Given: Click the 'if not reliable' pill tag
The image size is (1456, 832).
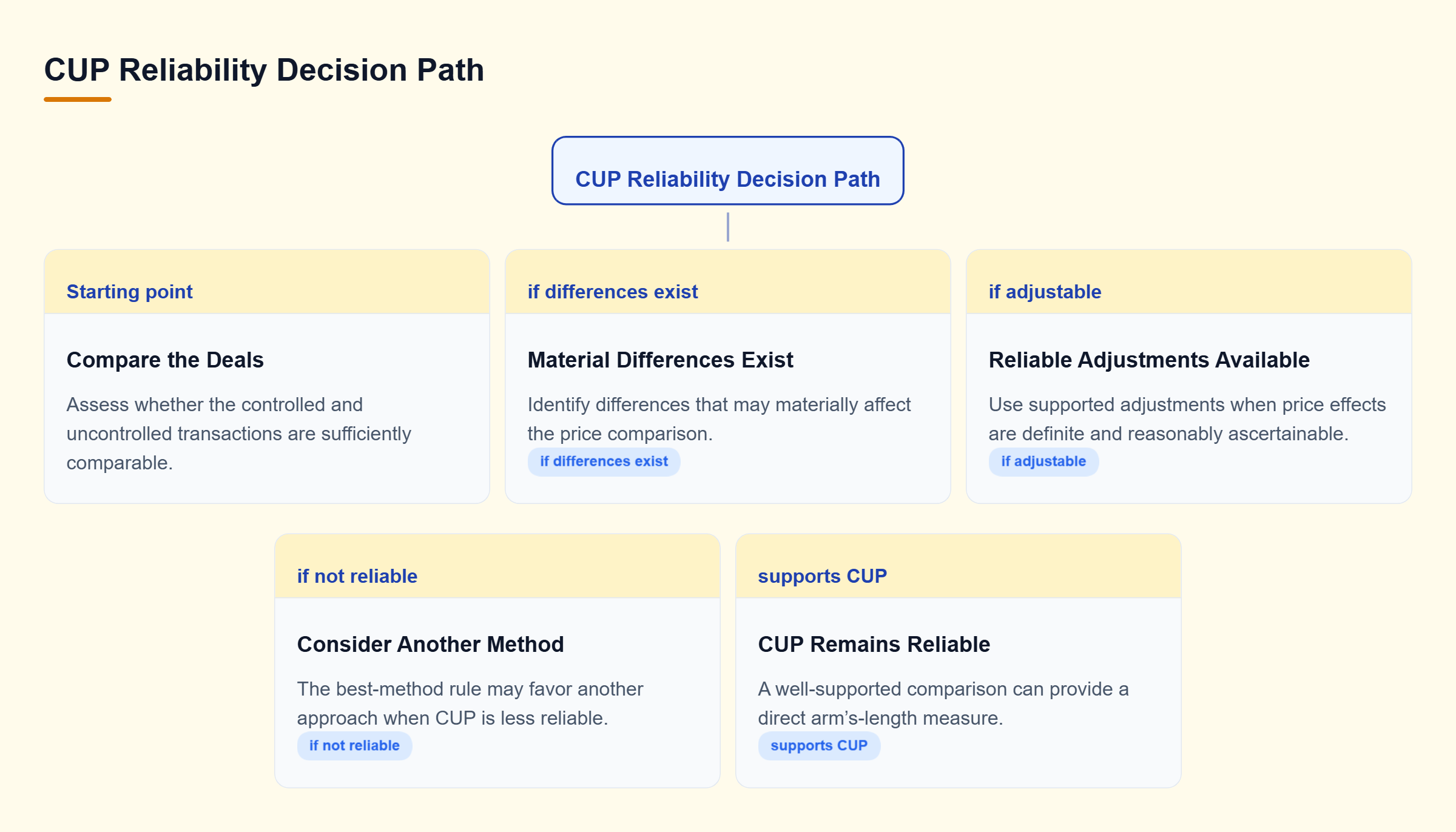Looking at the screenshot, I should click(x=354, y=746).
